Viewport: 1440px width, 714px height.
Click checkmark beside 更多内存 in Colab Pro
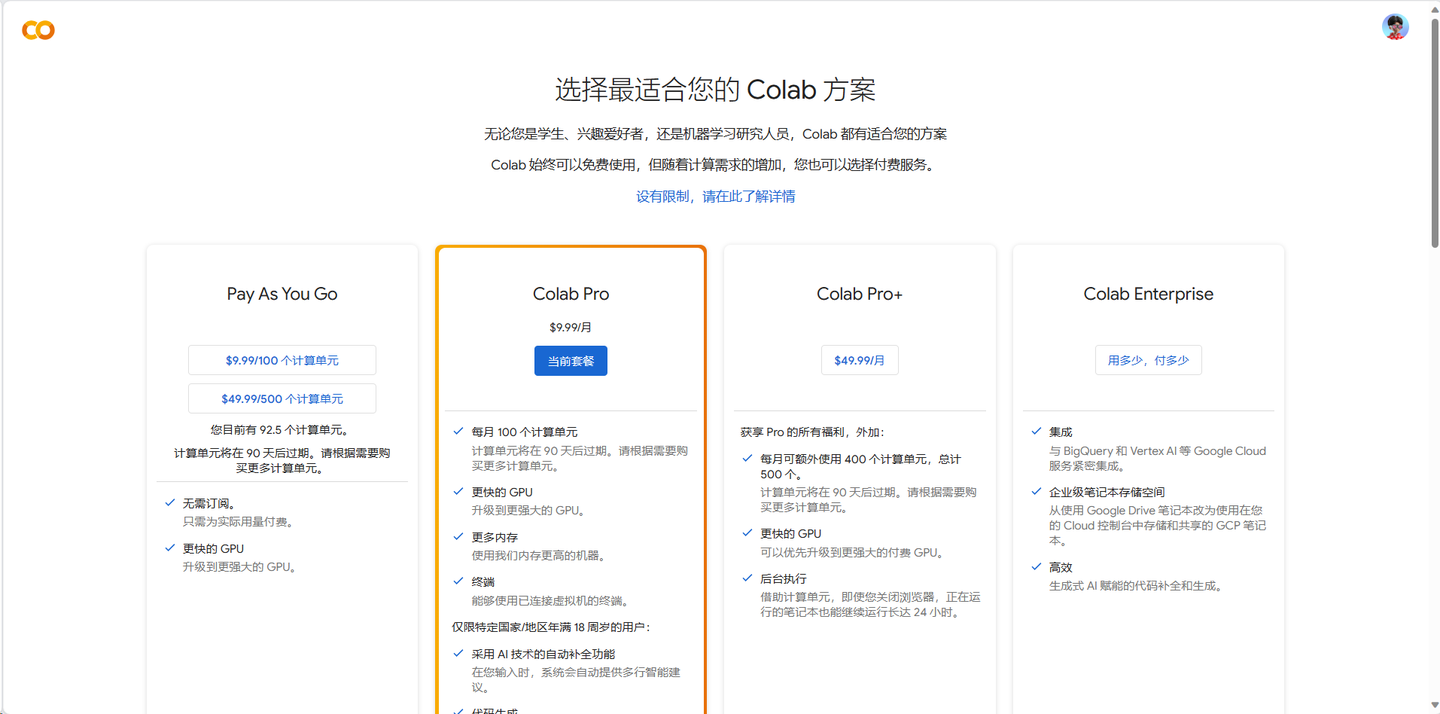(x=457, y=536)
